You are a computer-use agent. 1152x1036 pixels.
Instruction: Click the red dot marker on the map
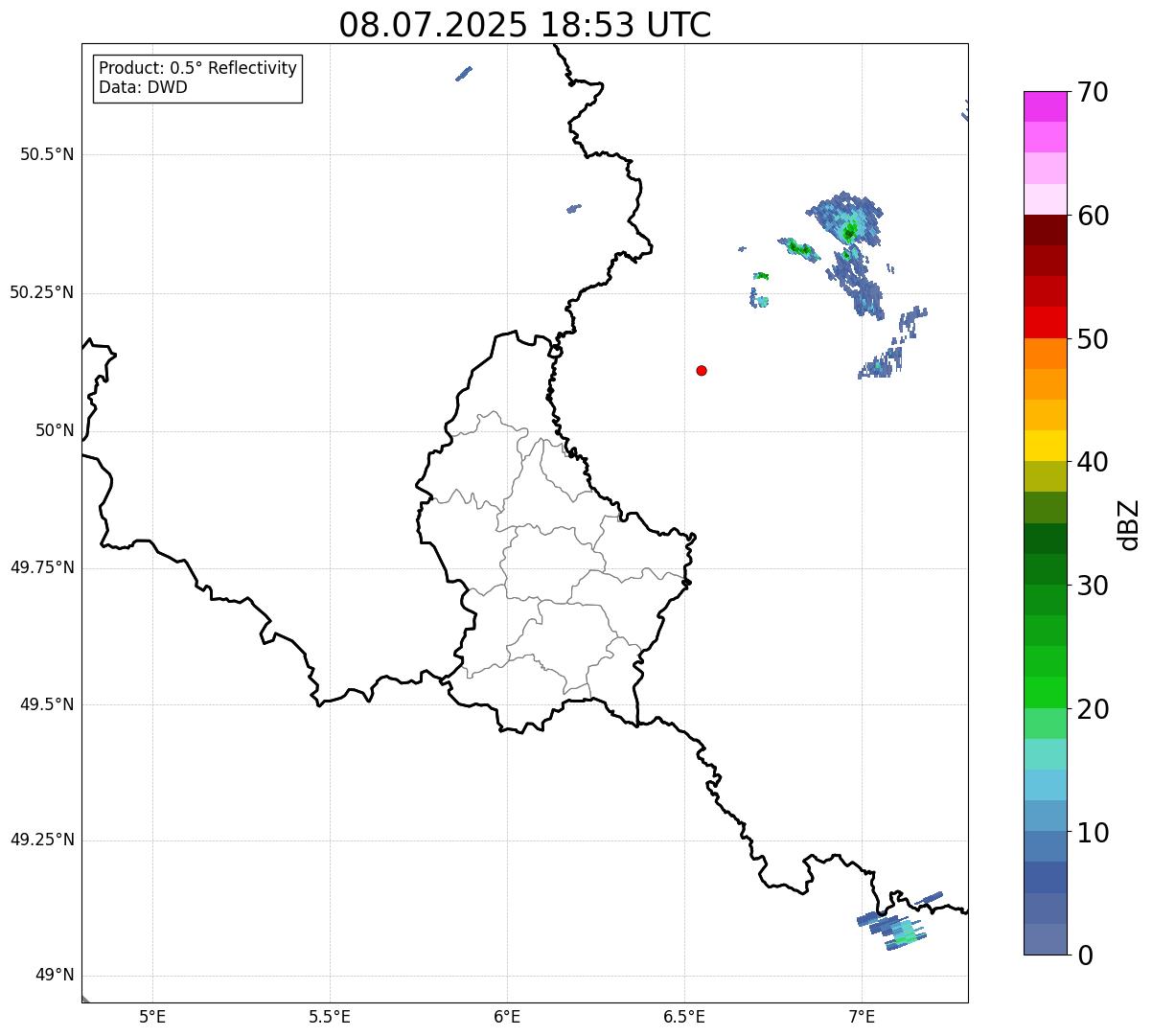(x=702, y=370)
